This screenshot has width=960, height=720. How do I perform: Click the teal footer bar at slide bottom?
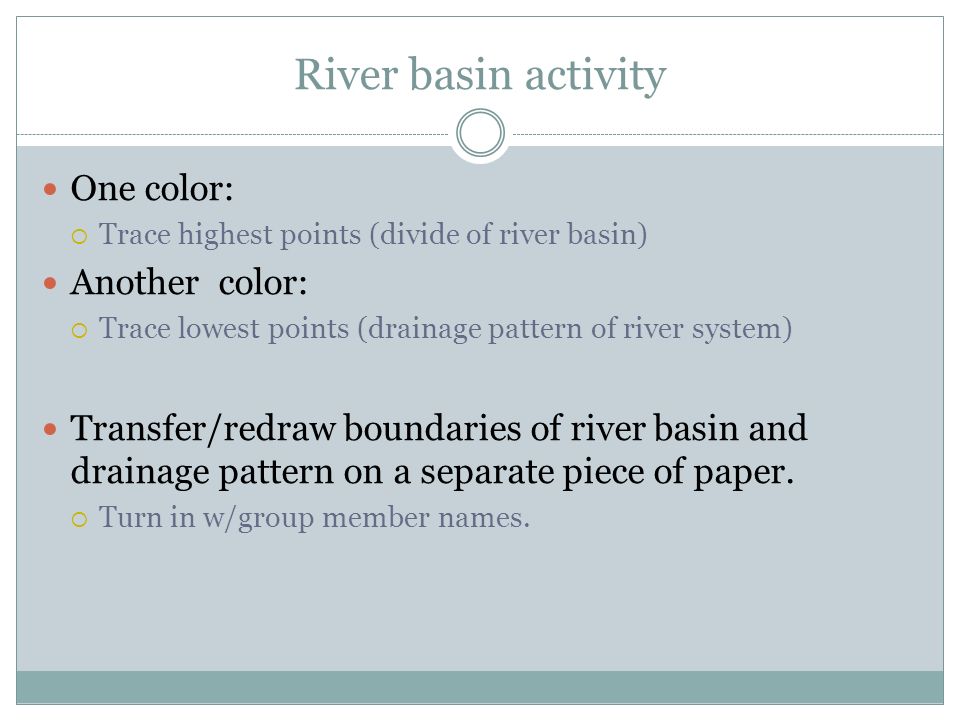pyautogui.click(x=480, y=687)
